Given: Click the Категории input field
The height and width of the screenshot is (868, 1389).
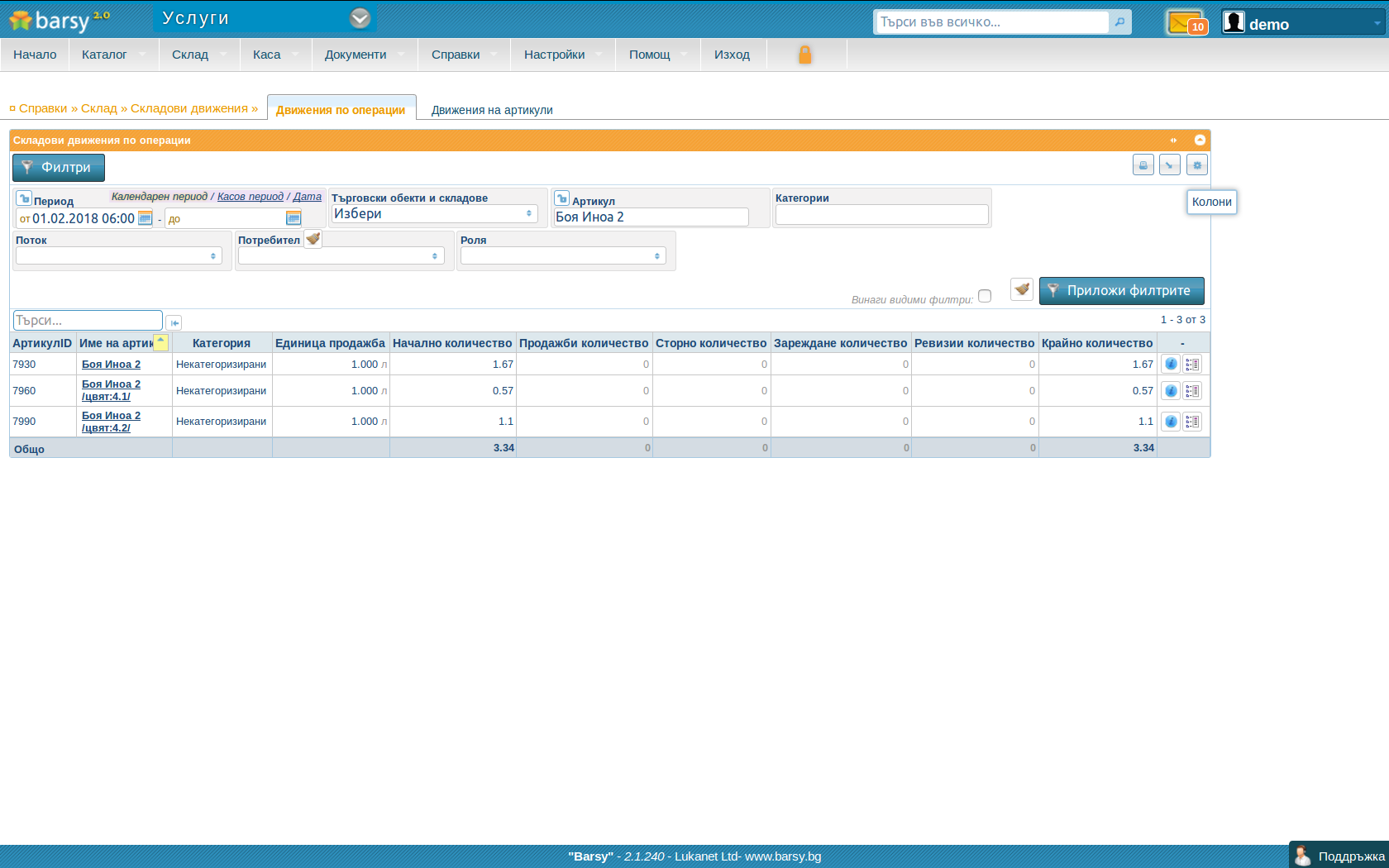Looking at the screenshot, I should pyautogui.click(x=881, y=214).
